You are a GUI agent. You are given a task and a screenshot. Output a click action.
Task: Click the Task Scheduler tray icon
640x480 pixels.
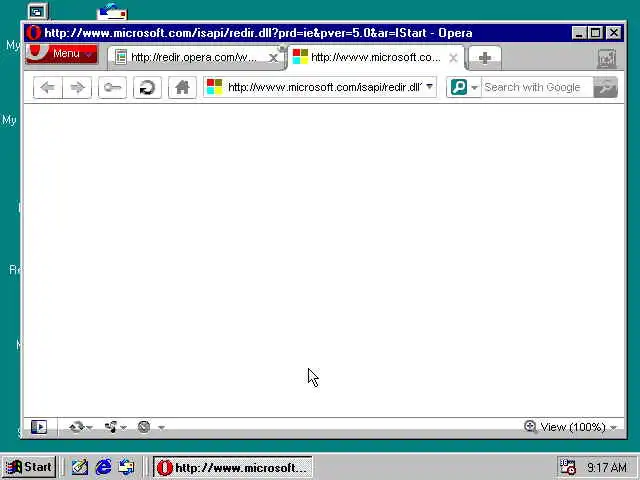[x=567, y=467]
